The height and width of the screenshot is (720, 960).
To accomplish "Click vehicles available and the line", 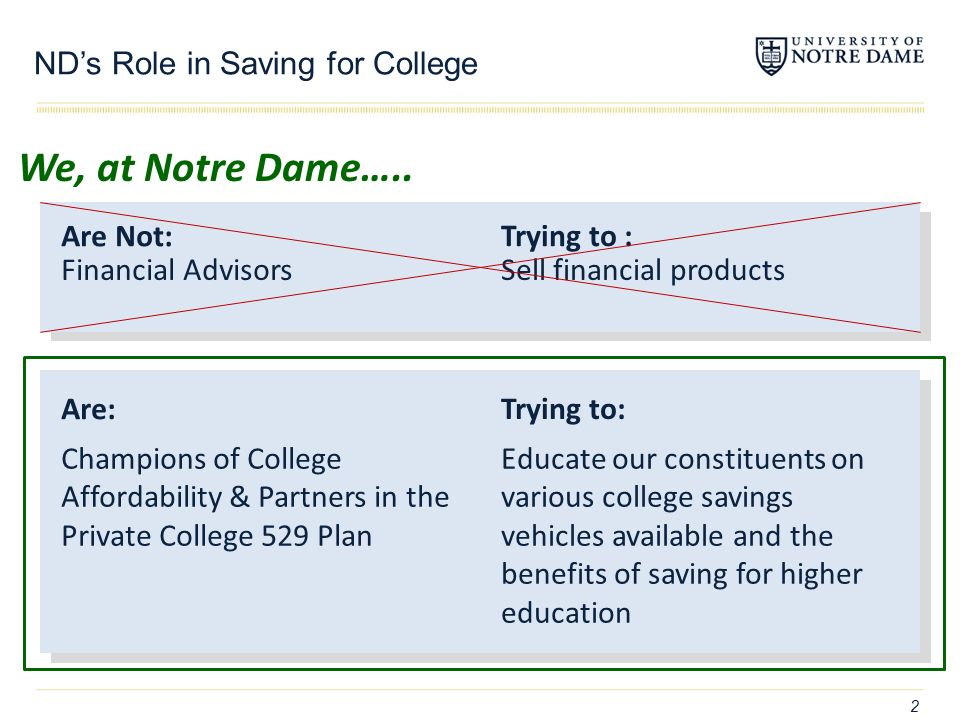I will coord(667,536).
